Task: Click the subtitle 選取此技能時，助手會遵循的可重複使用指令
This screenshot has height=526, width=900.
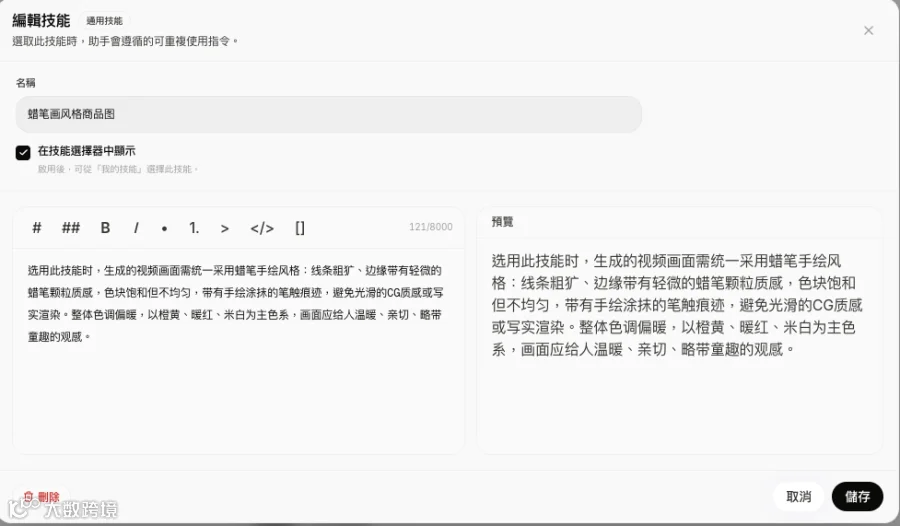Action: tap(125, 41)
